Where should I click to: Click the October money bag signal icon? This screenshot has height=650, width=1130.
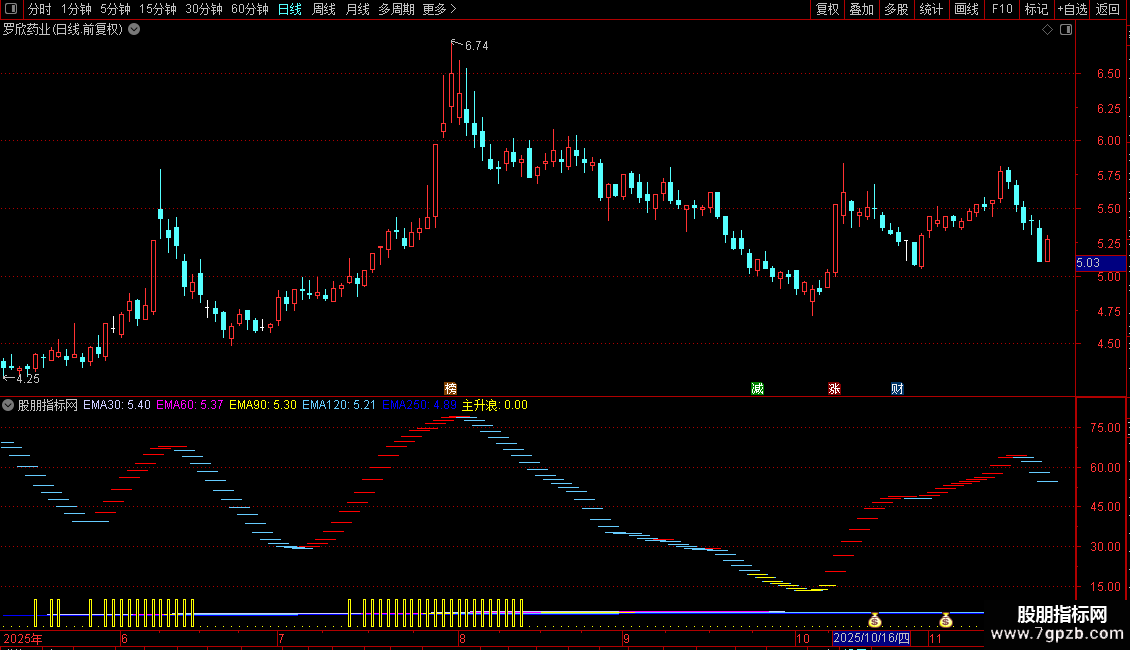875,620
